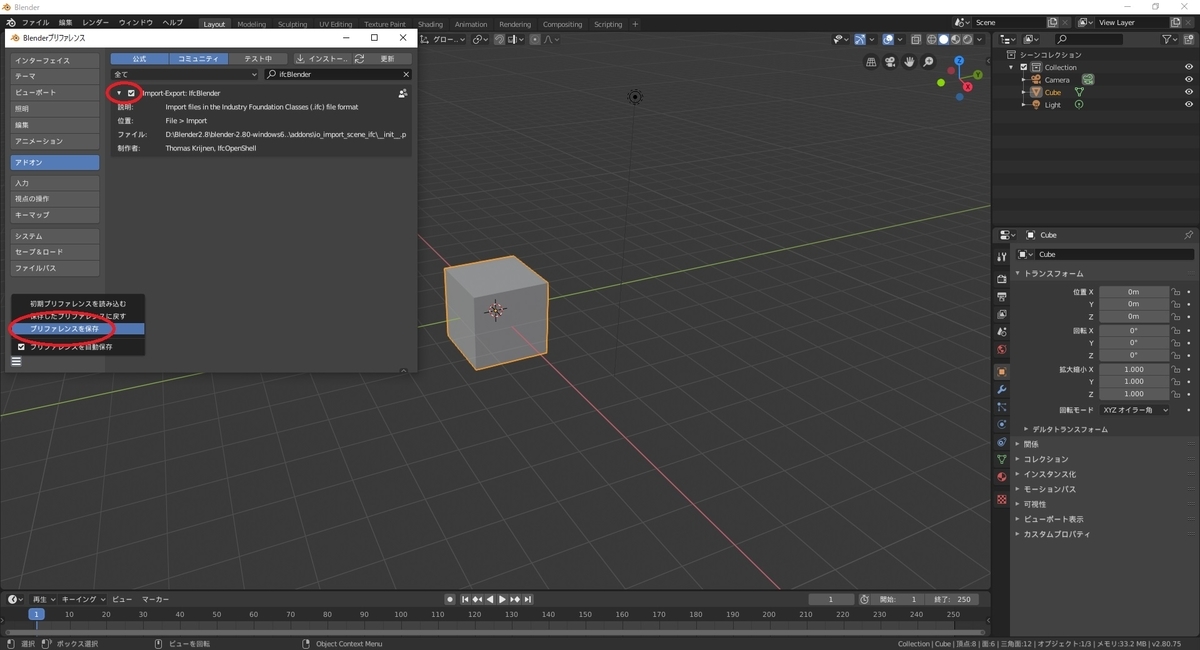Toggle lock on 拡大縮小 Z value
This screenshot has height=650, width=1200.
click(x=1177, y=394)
